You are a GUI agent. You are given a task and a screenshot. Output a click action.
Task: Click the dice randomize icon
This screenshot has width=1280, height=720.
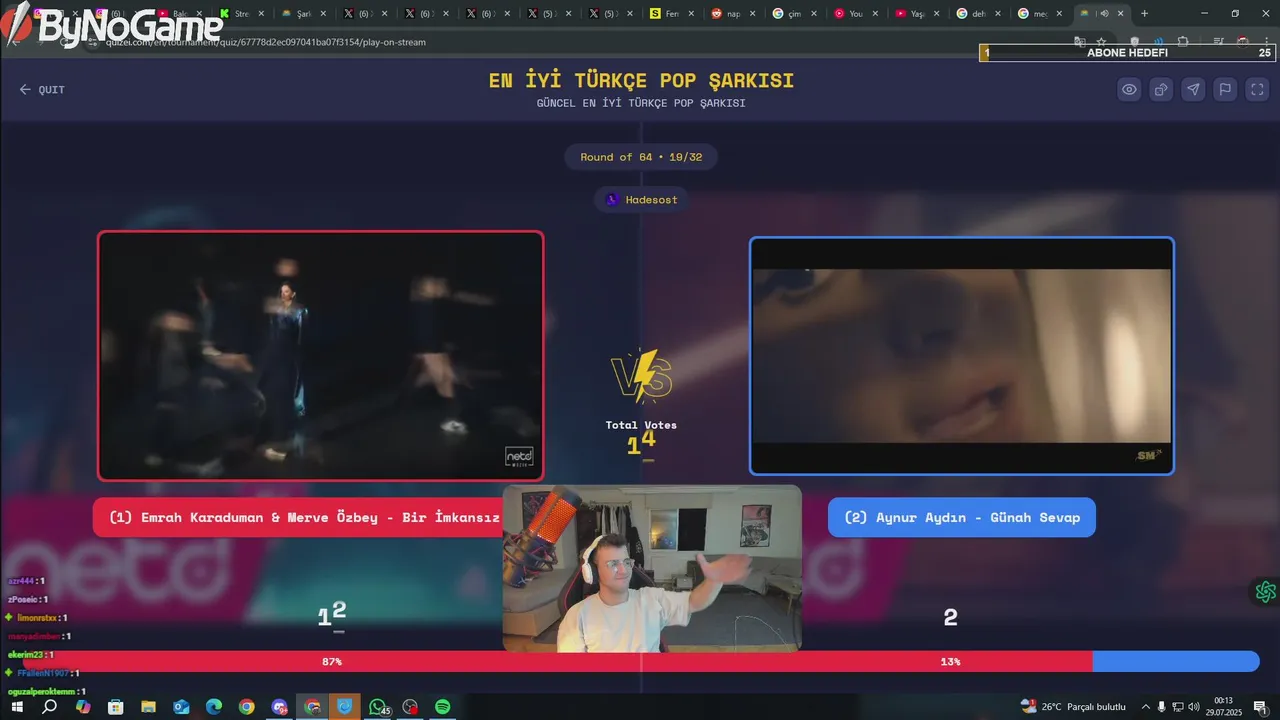pos(1161,89)
